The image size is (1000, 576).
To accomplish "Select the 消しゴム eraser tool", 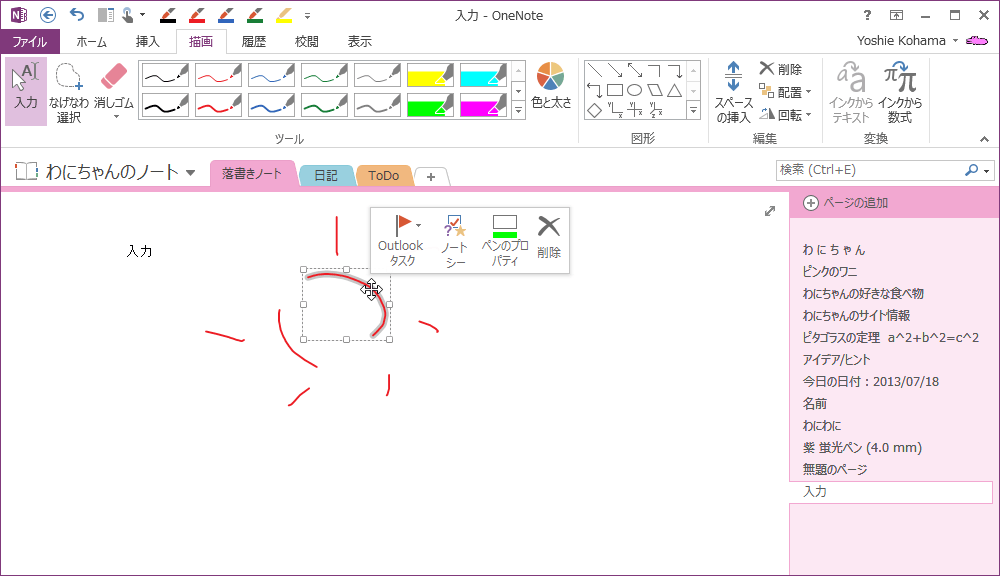I will pyautogui.click(x=114, y=84).
